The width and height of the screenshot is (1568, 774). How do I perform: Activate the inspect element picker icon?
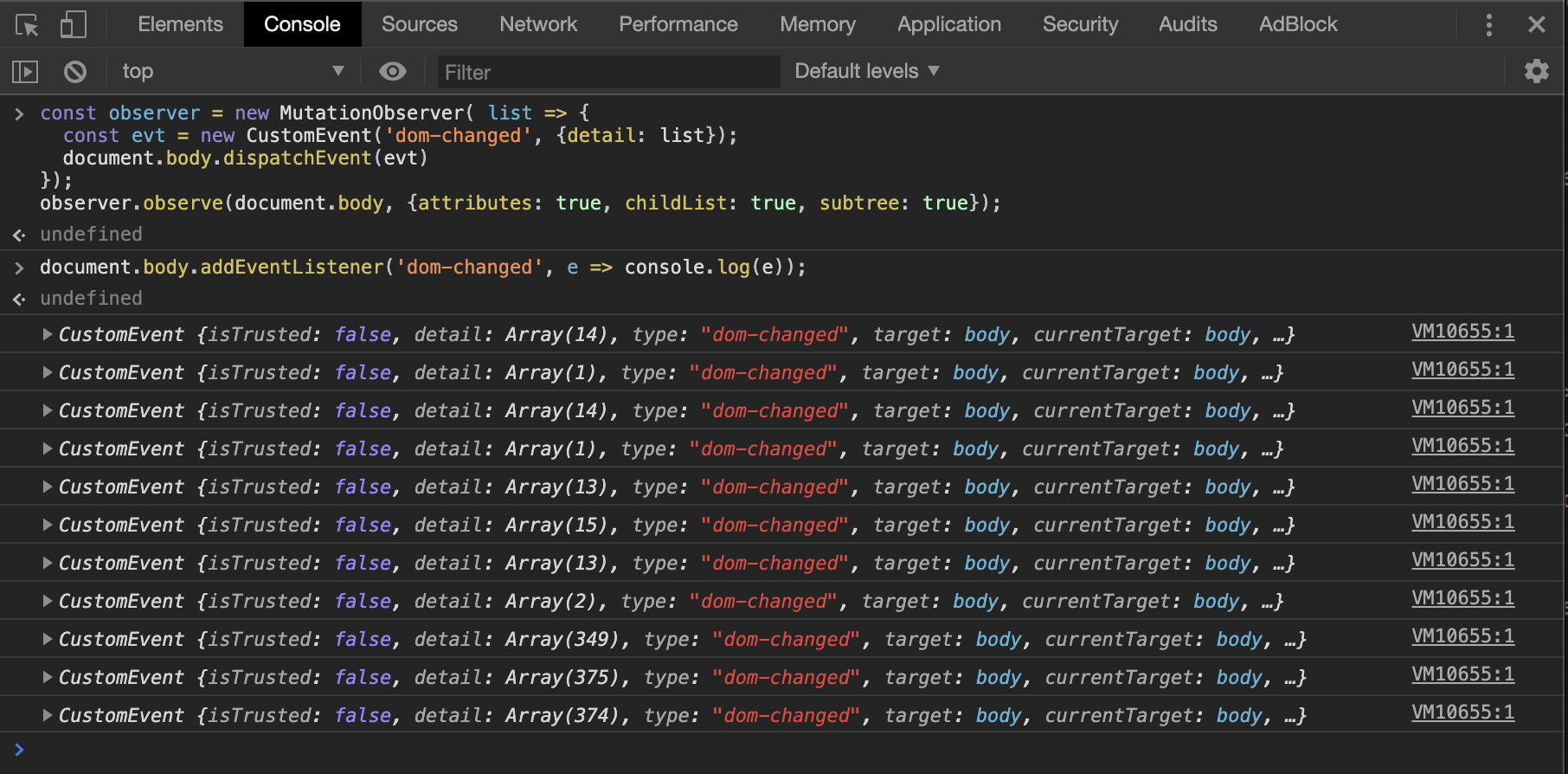[x=27, y=25]
